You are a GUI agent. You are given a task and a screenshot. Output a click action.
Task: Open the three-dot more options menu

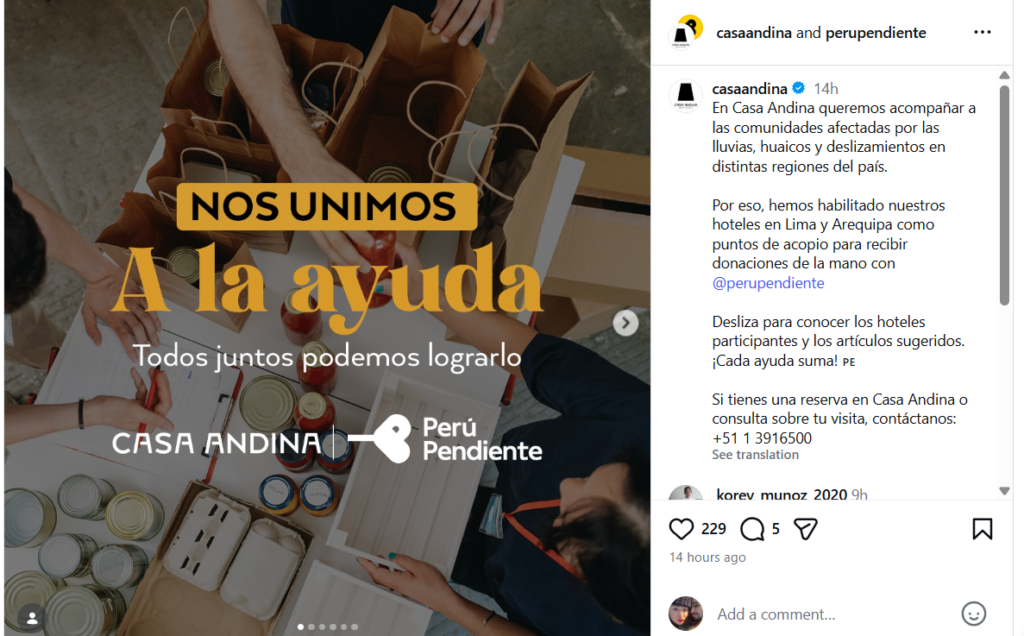[982, 32]
